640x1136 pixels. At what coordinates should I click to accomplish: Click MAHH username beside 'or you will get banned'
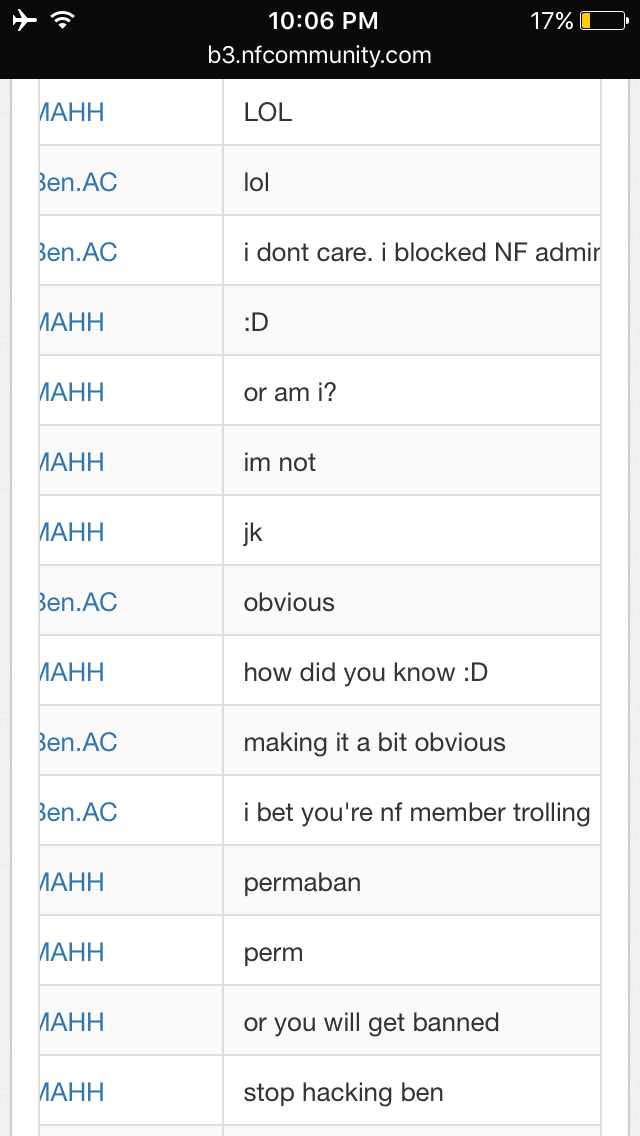tap(72, 1022)
